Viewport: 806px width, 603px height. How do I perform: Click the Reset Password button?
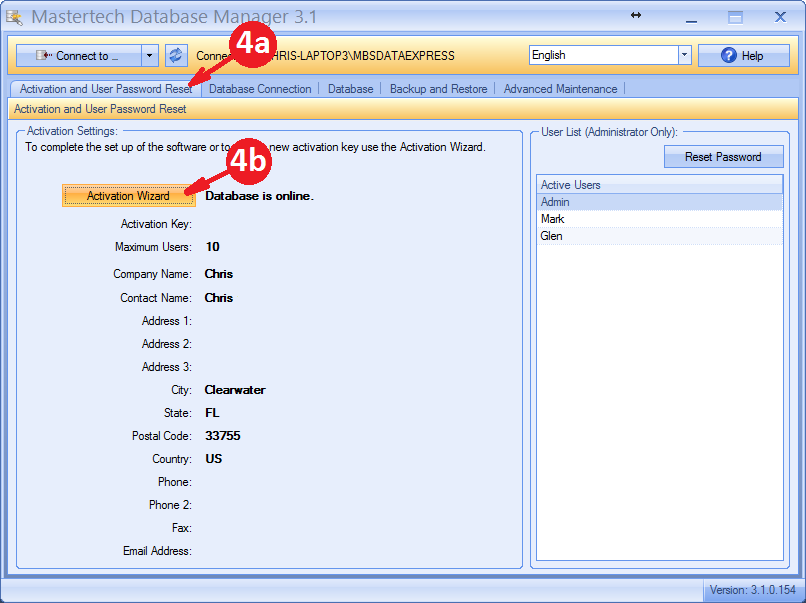[x=723, y=157]
